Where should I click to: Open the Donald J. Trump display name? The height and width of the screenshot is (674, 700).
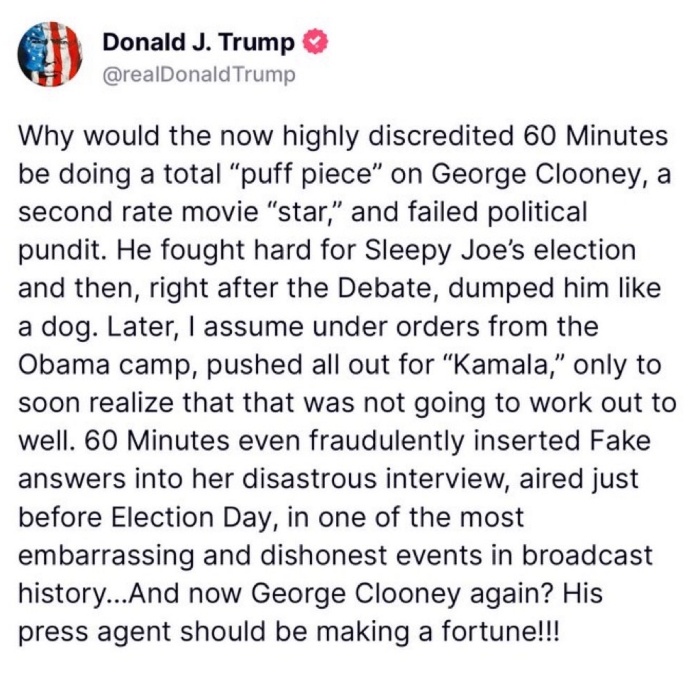tap(199, 42)
